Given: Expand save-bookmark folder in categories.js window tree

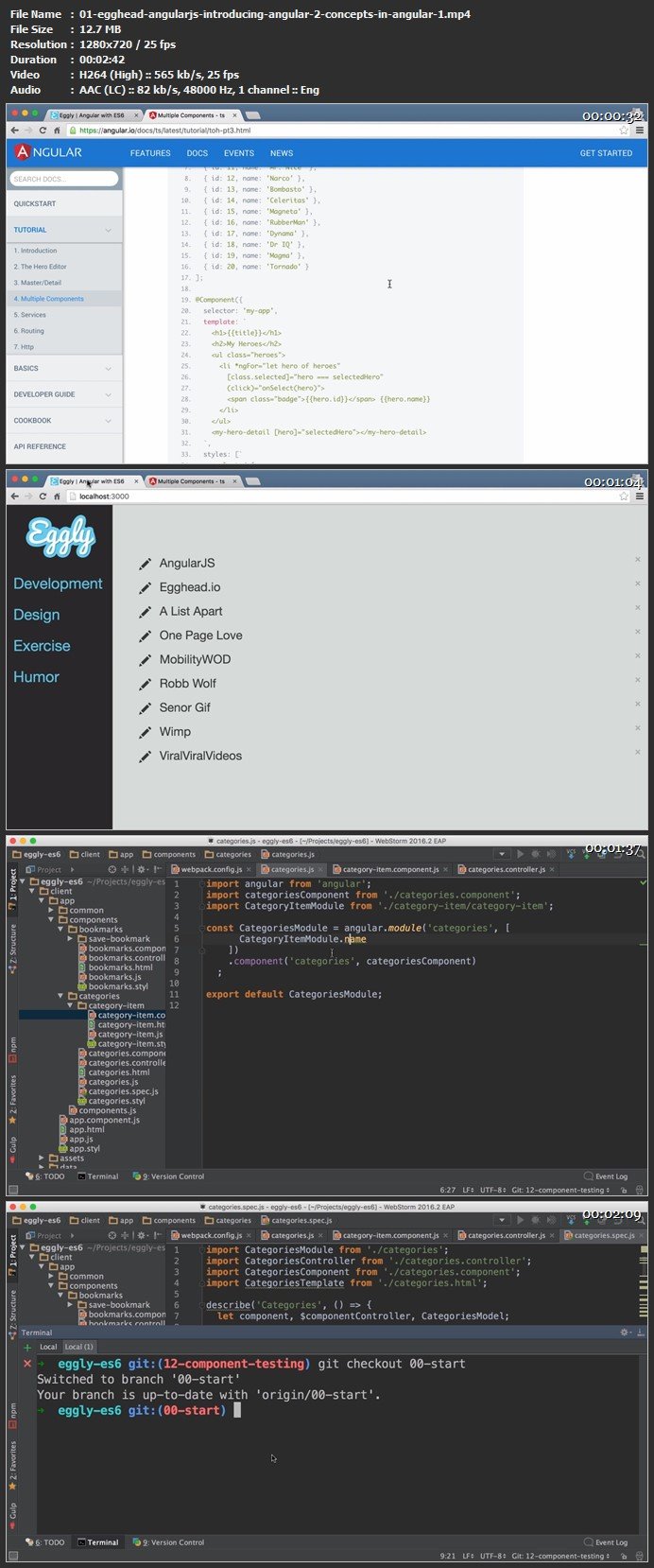Looking at the screenshot, I should coord(72,939).
